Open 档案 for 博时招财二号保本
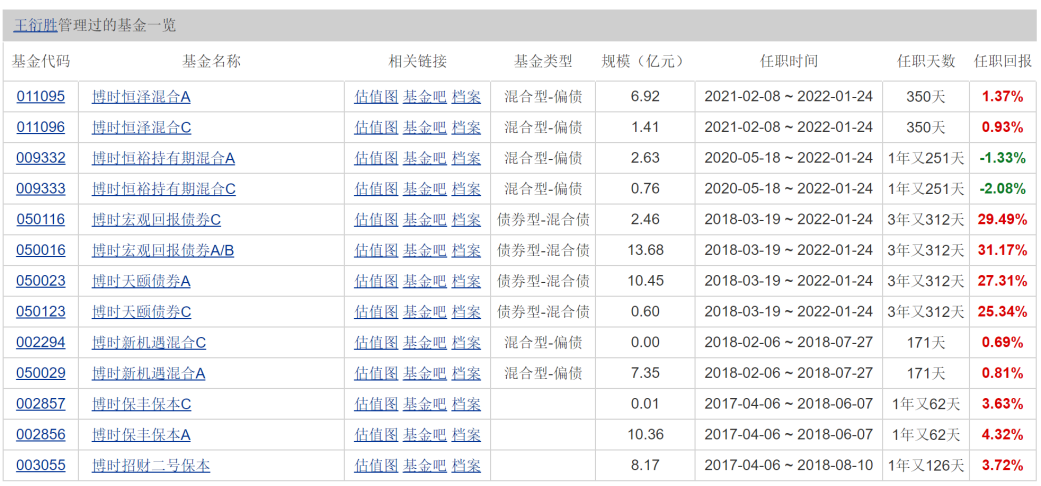Screen dimensions: 1041x486 tap(466, 465)
